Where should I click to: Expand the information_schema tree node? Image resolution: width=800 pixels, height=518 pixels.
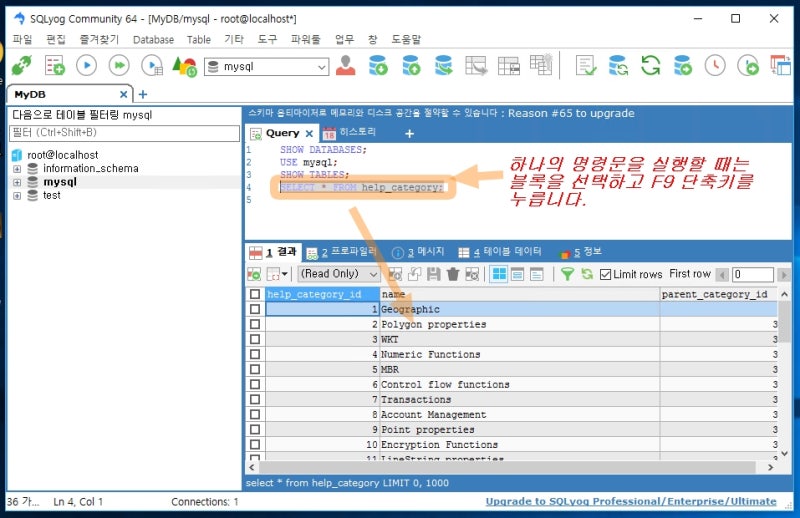point(17,169)
